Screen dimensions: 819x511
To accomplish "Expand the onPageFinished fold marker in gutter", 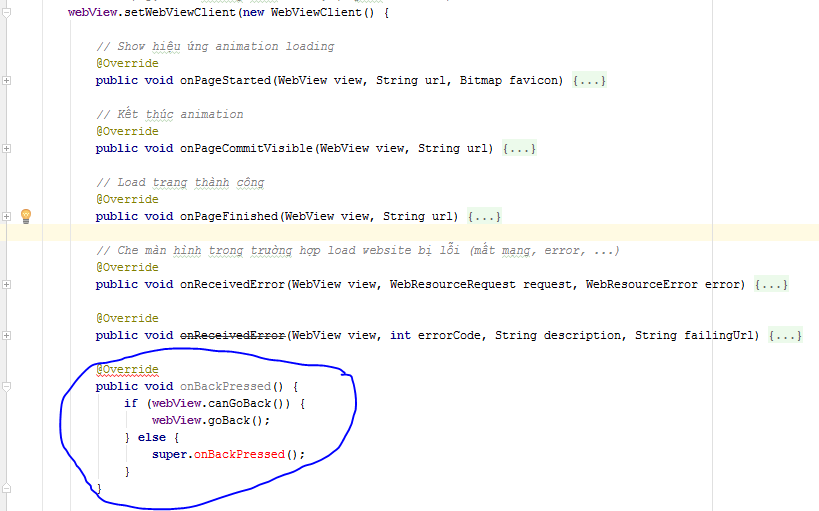I will [x=6, y=216].
